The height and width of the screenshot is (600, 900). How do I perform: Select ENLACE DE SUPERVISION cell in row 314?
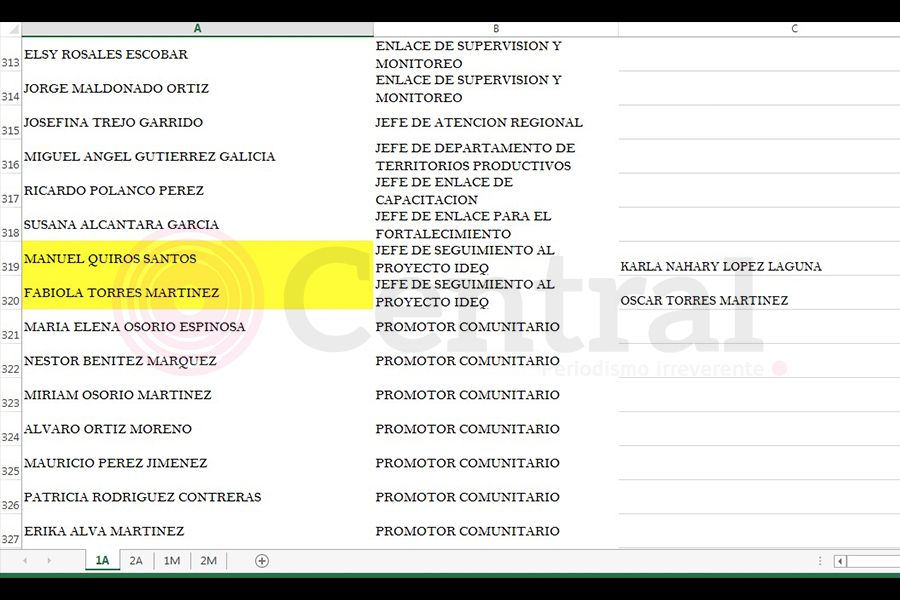coord(496,88)
